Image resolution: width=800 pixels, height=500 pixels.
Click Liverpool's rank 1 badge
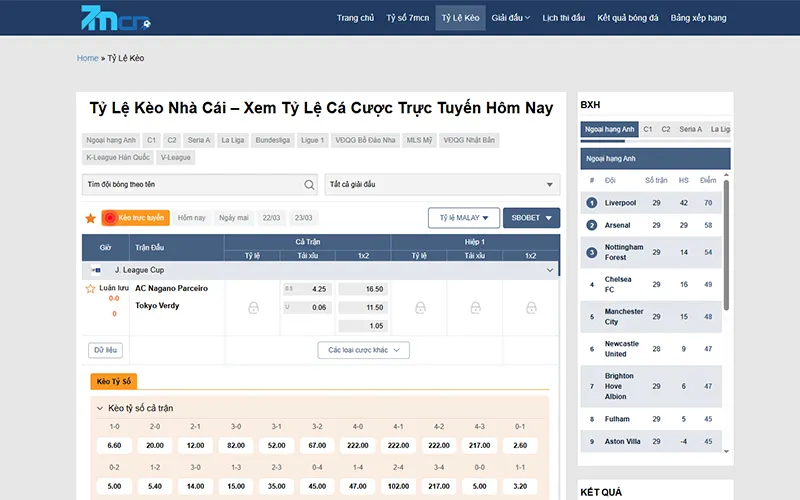pos(592,203)
